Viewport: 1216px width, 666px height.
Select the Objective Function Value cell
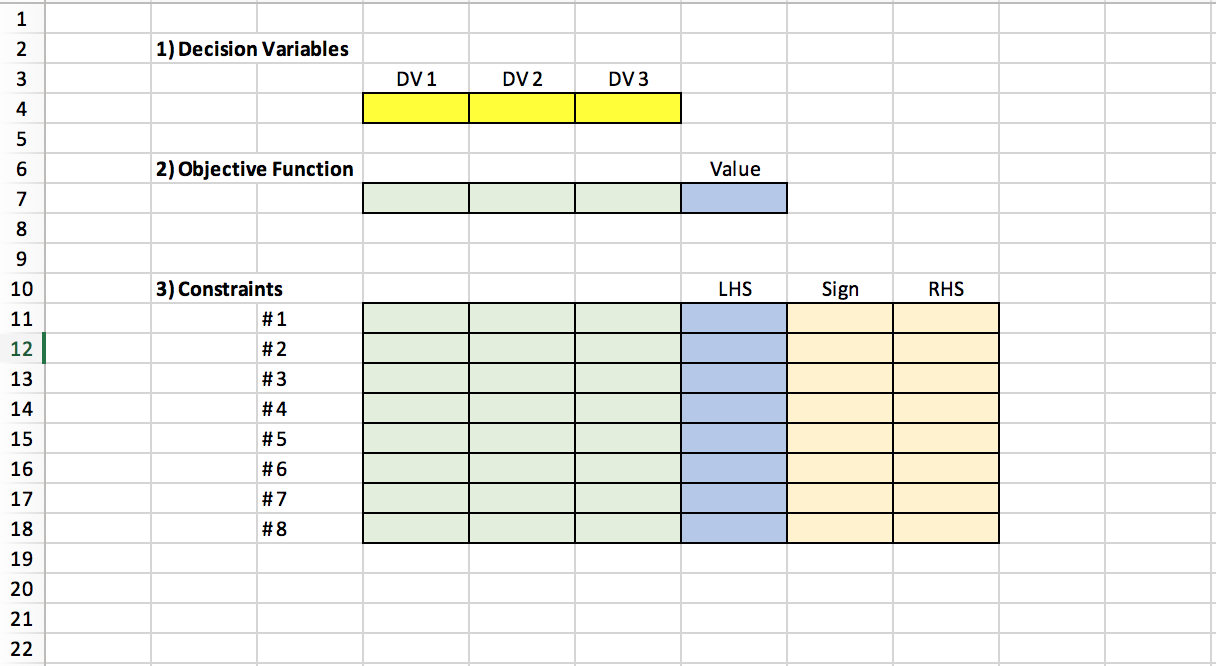click(x=734, y=198)
